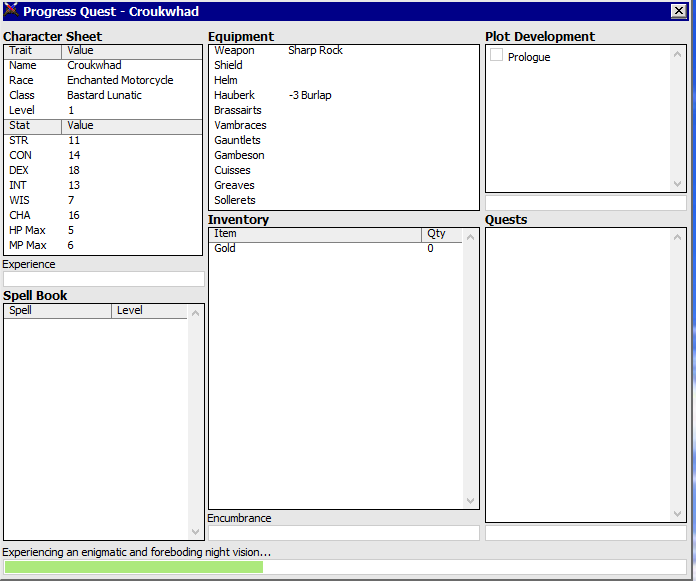Viewport: 696px width, 581px height.
Task: Click the Qty column header
Action: coord(442,234)
